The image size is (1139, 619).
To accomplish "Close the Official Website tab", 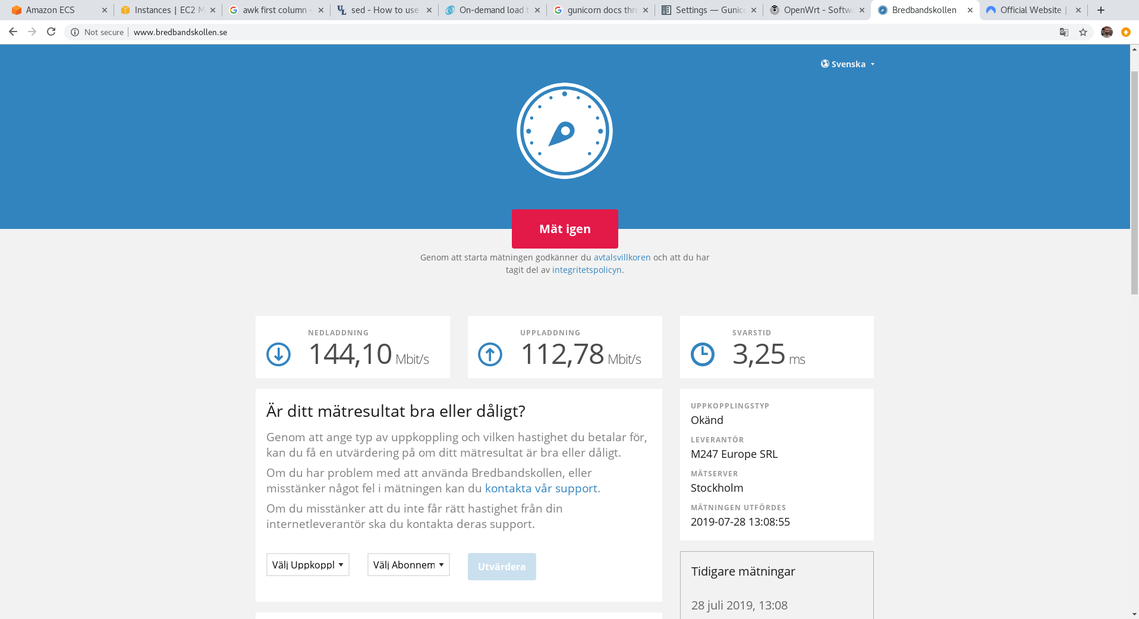I will [1078, 10].
